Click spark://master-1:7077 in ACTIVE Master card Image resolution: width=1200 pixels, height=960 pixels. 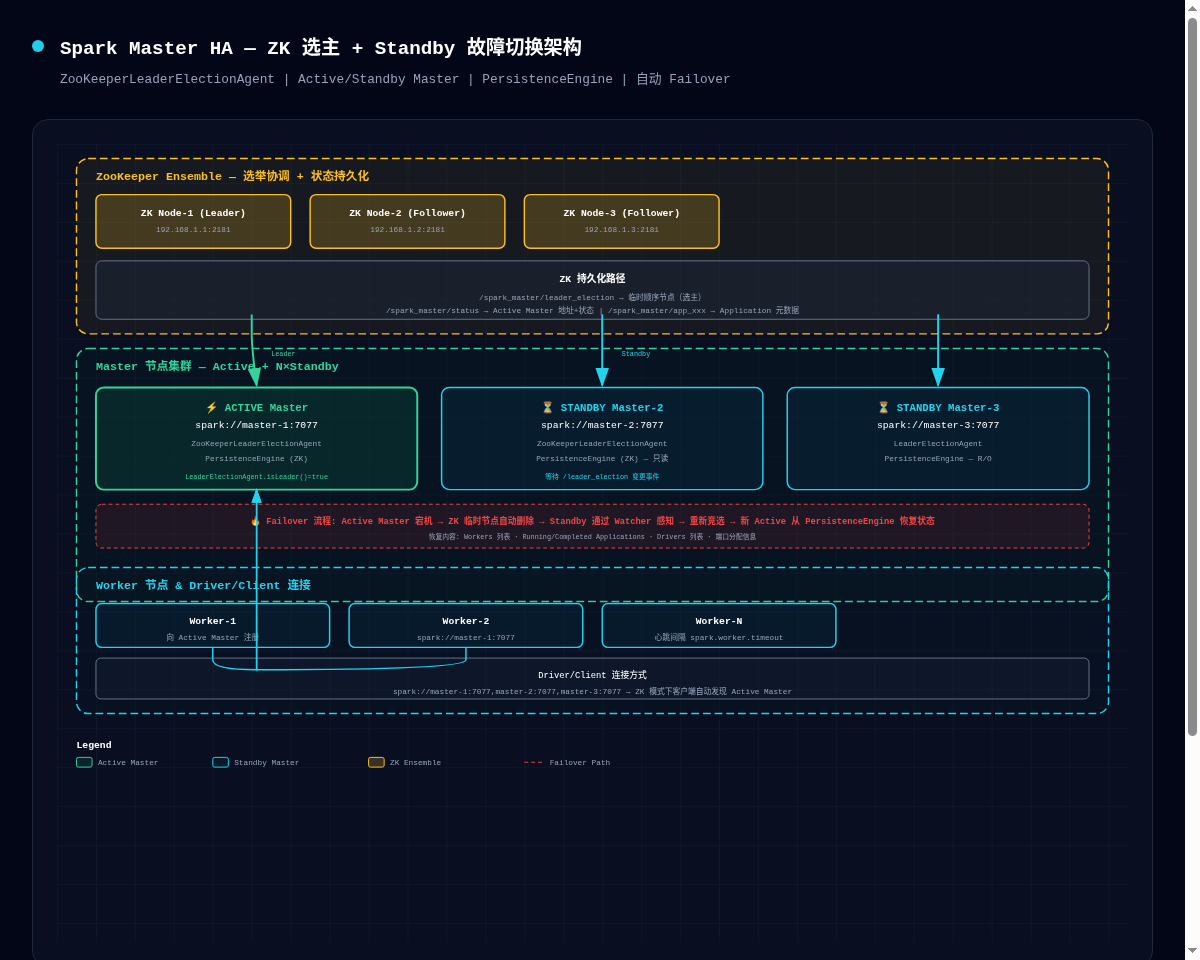pyautogui.click(x=256, y=425)
